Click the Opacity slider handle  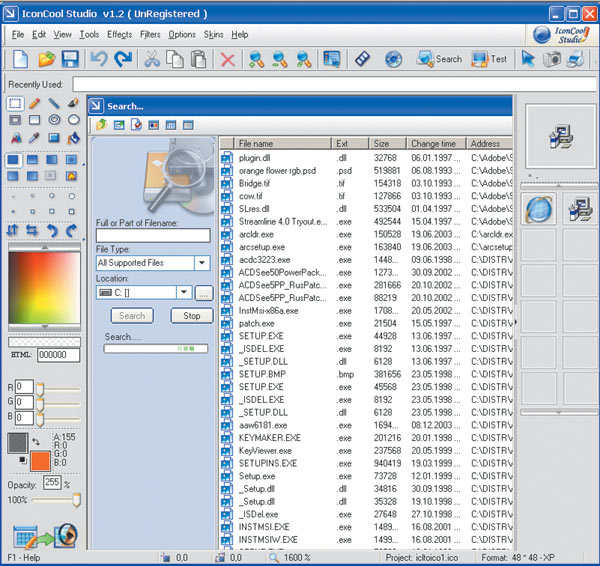coord(77,500)
